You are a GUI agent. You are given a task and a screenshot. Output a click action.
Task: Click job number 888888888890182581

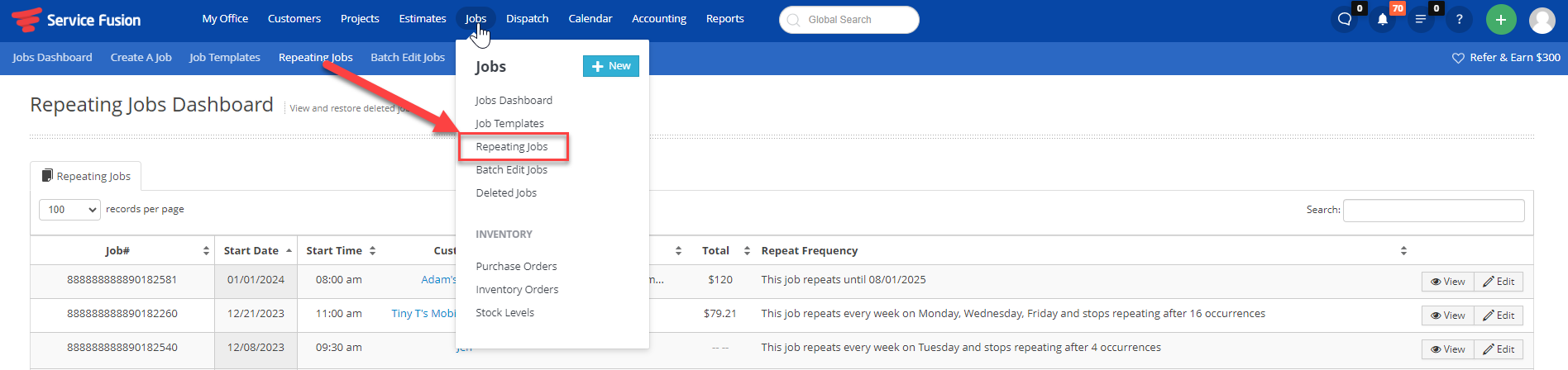[122, 280]
